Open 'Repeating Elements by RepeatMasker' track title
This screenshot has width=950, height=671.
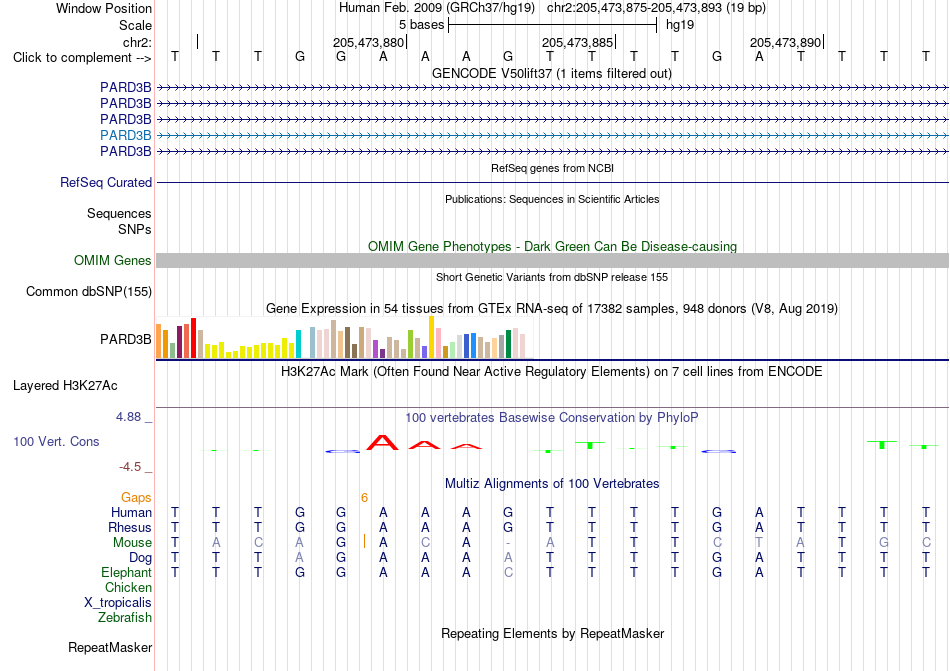point(552,633)
